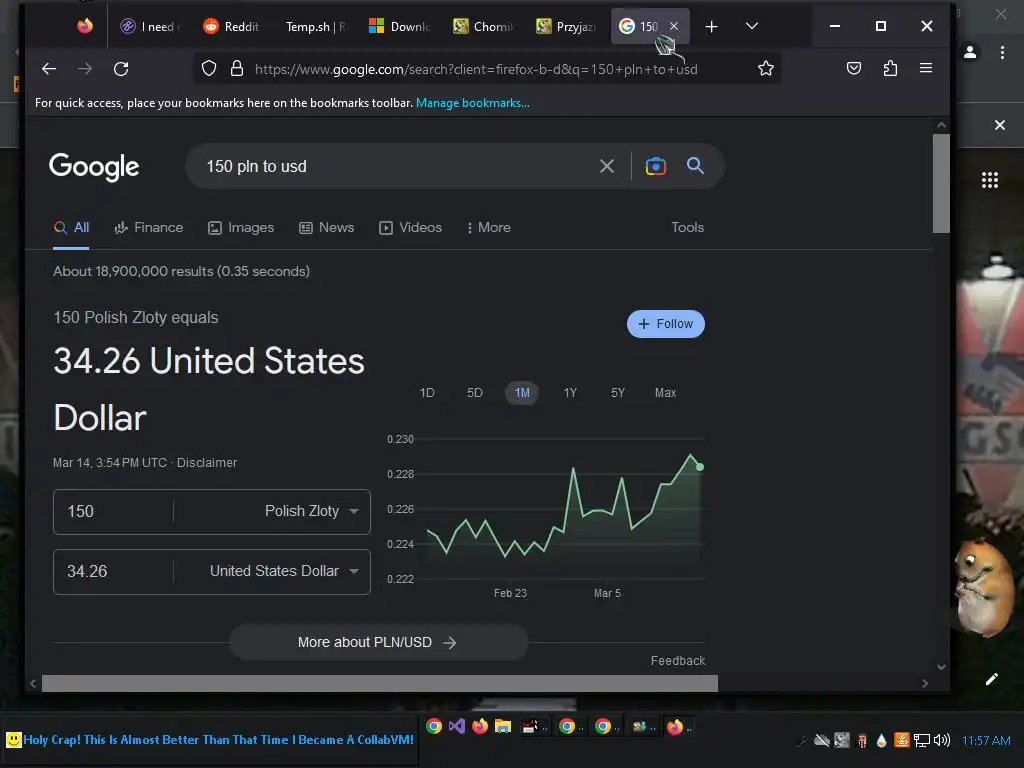
Task: Open three-dot menu in background Chrome window
Action: click(1002, 52)
